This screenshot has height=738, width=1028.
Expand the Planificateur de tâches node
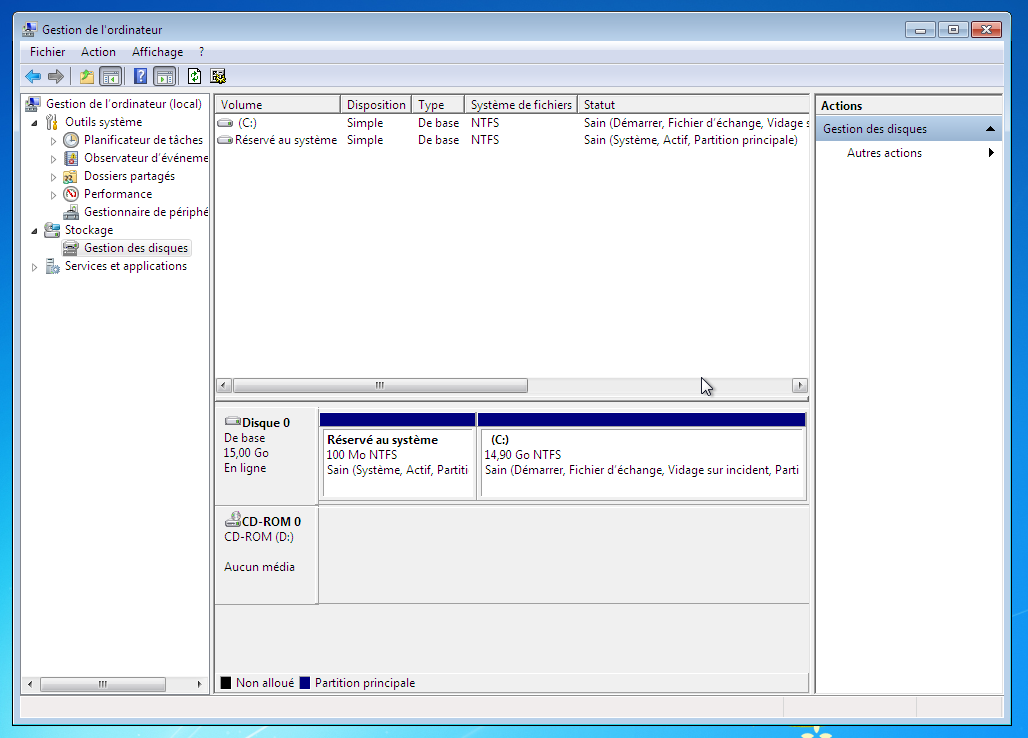tap(53, 140)
